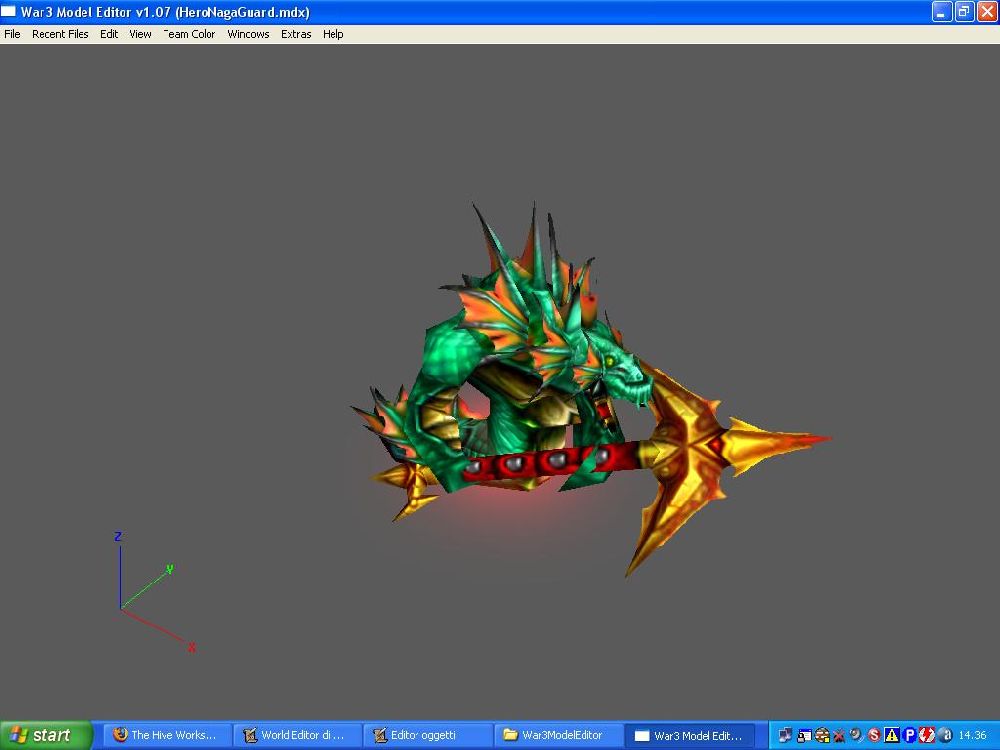Open the Edit menu

coord(109,34)
